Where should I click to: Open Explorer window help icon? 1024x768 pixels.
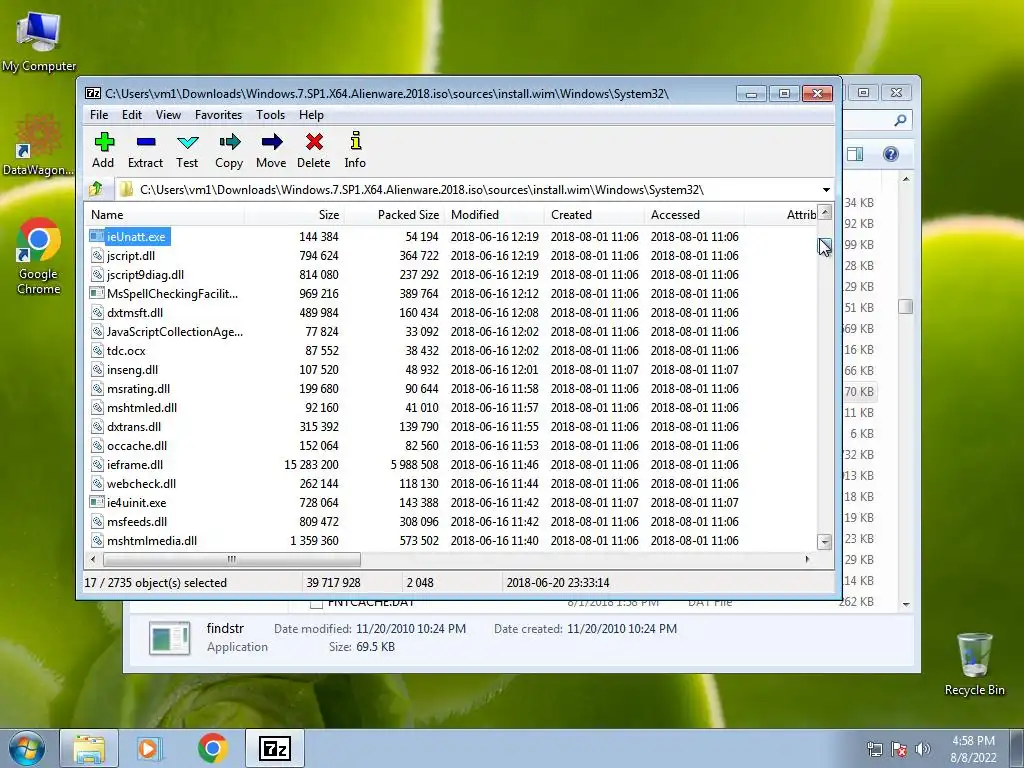pyautogui.click(x=891, y=154)
